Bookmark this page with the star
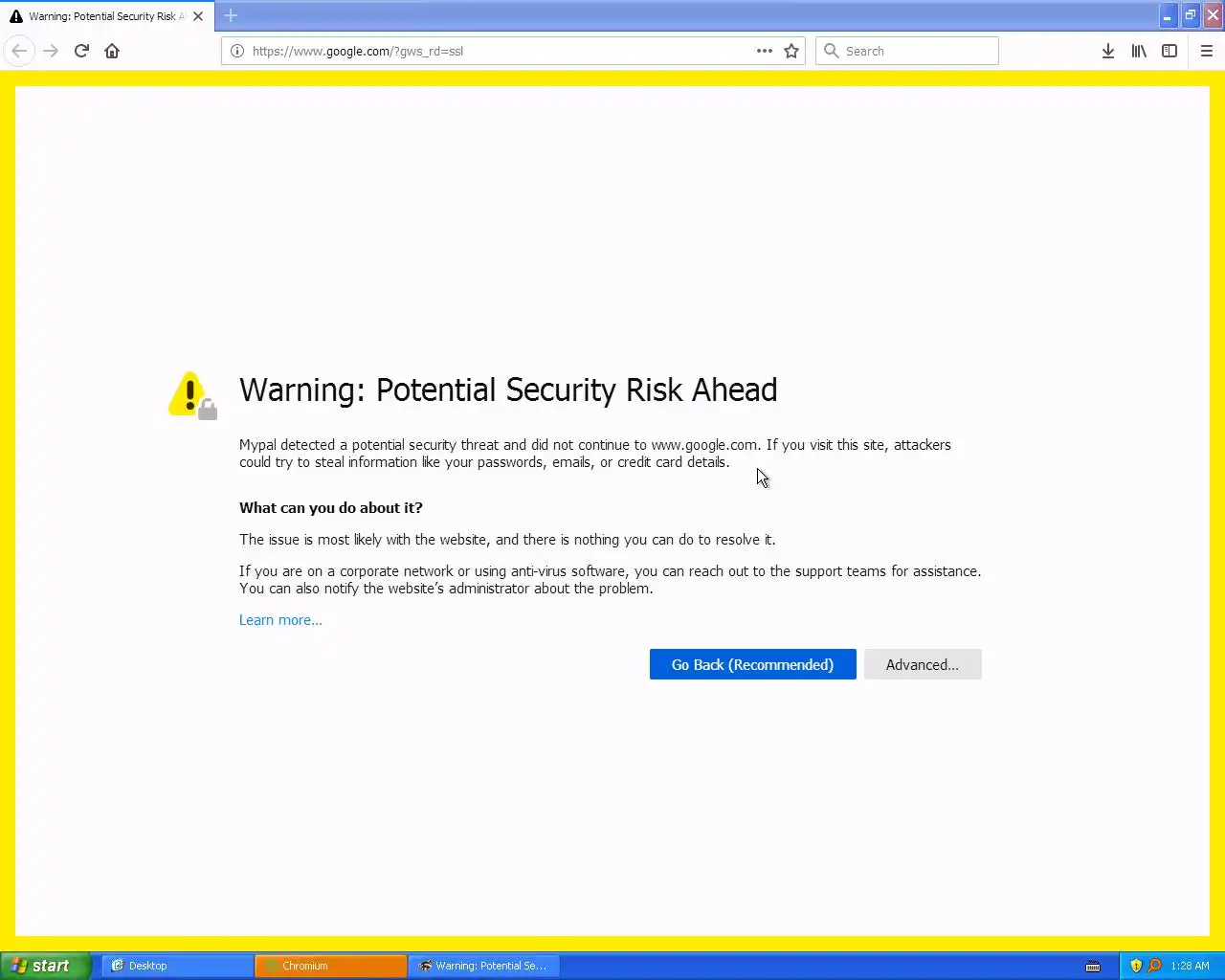This screenshot has width=1225, height=980. (791, 51)
